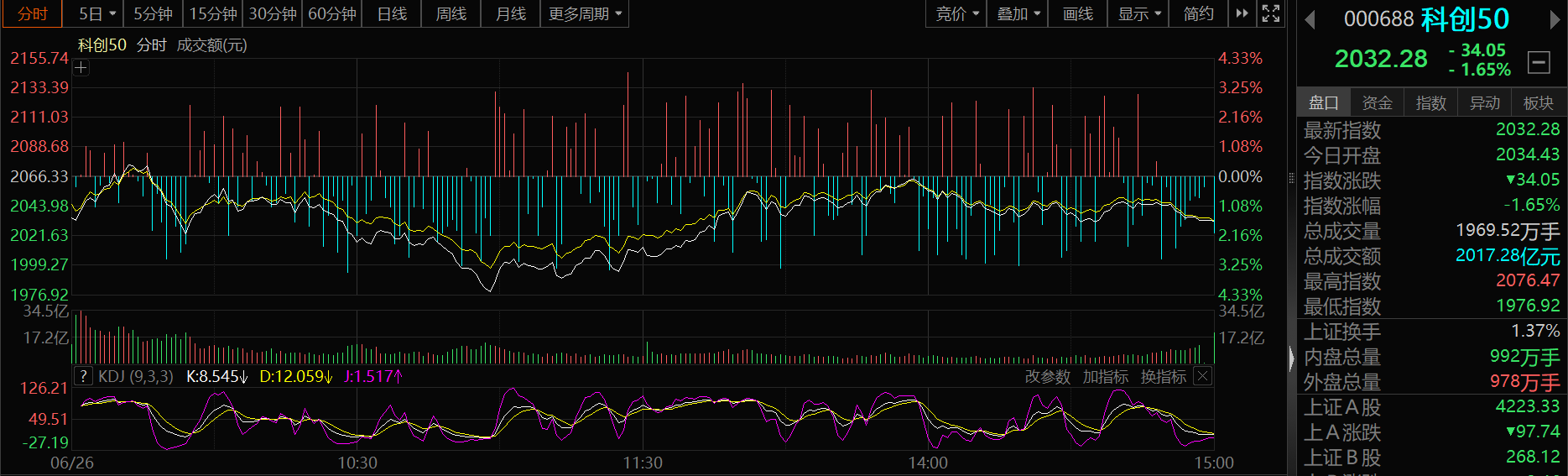Collapse the right side panel handle
This screenshot has height=476, width=1568.
1291,359
